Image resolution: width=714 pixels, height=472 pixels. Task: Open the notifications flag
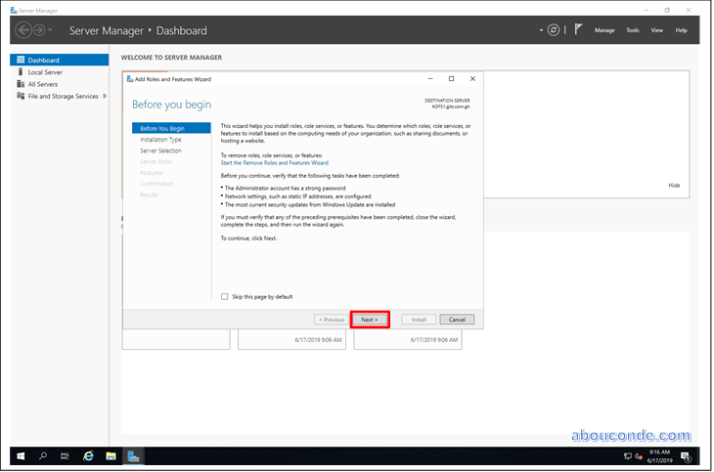(x=577, y=30)
